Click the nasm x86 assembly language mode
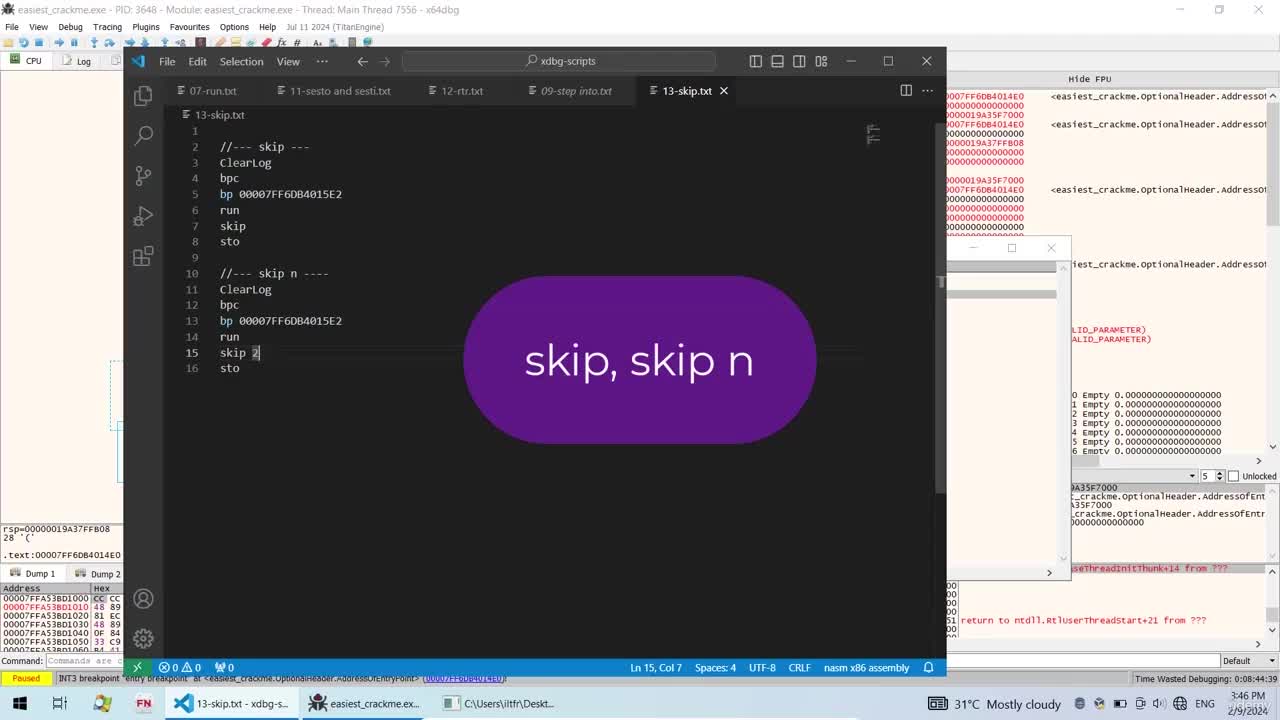 866,668
